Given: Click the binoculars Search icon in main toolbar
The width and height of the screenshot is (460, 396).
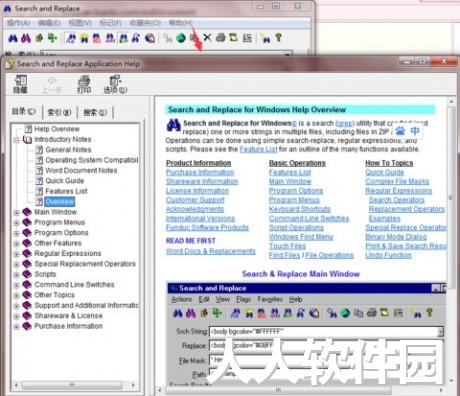Looking at the screenshot, I should pyautogui.click(x=13, y=38).
